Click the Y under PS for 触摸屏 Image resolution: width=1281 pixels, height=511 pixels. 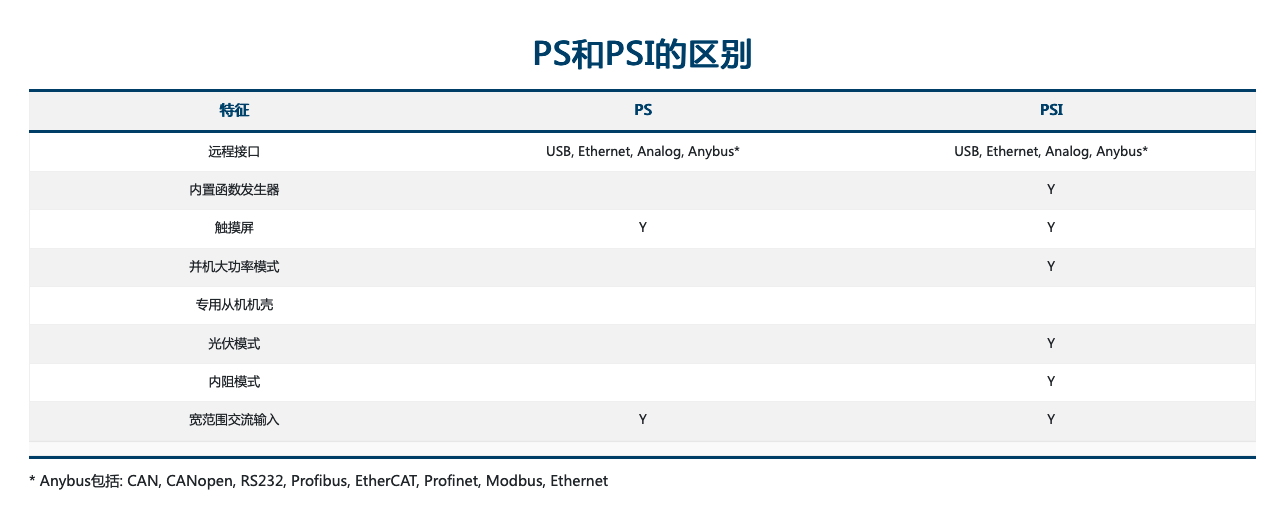click(x=643, y=228)
